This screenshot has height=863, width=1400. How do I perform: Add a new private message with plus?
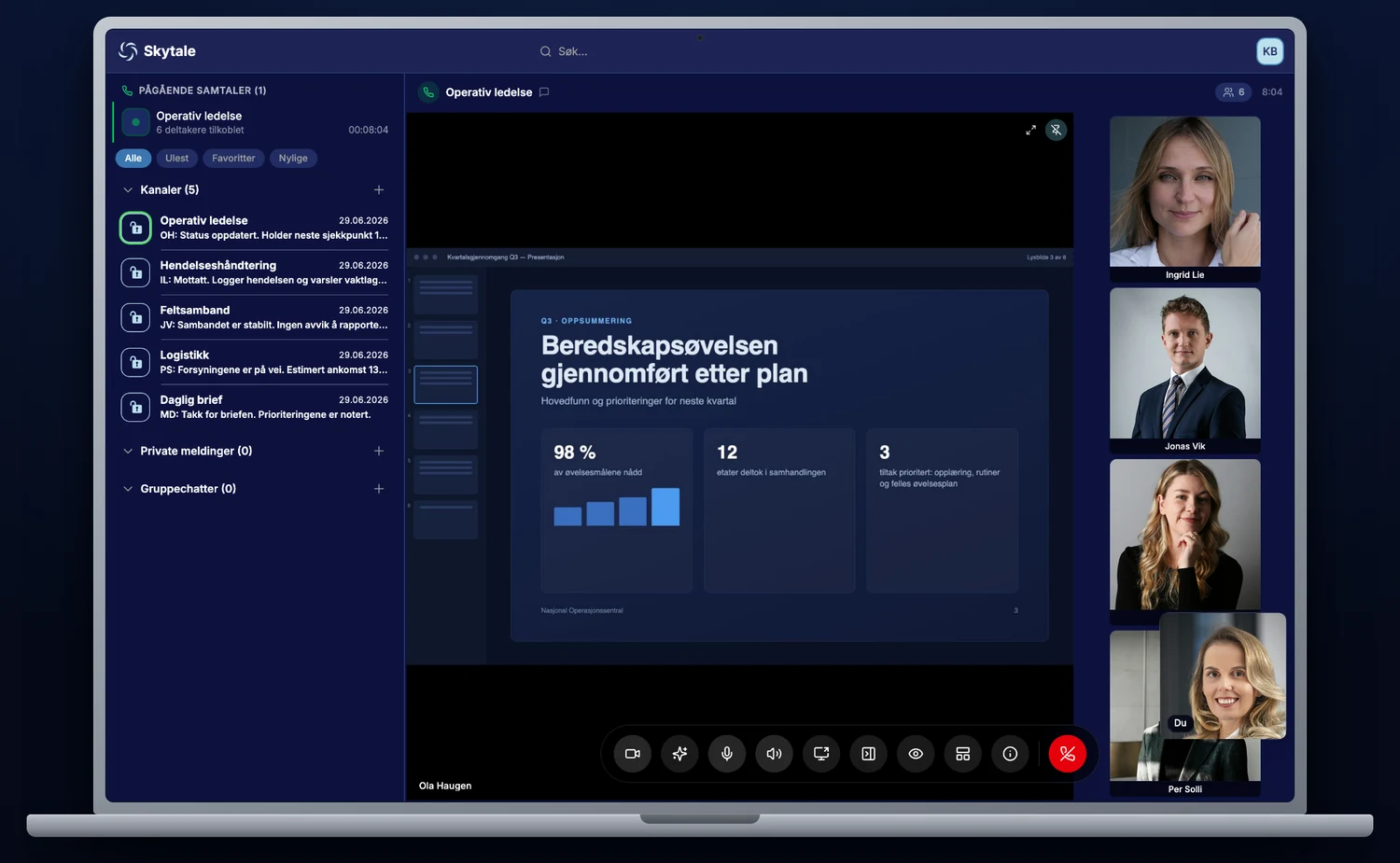click(379, 451)
